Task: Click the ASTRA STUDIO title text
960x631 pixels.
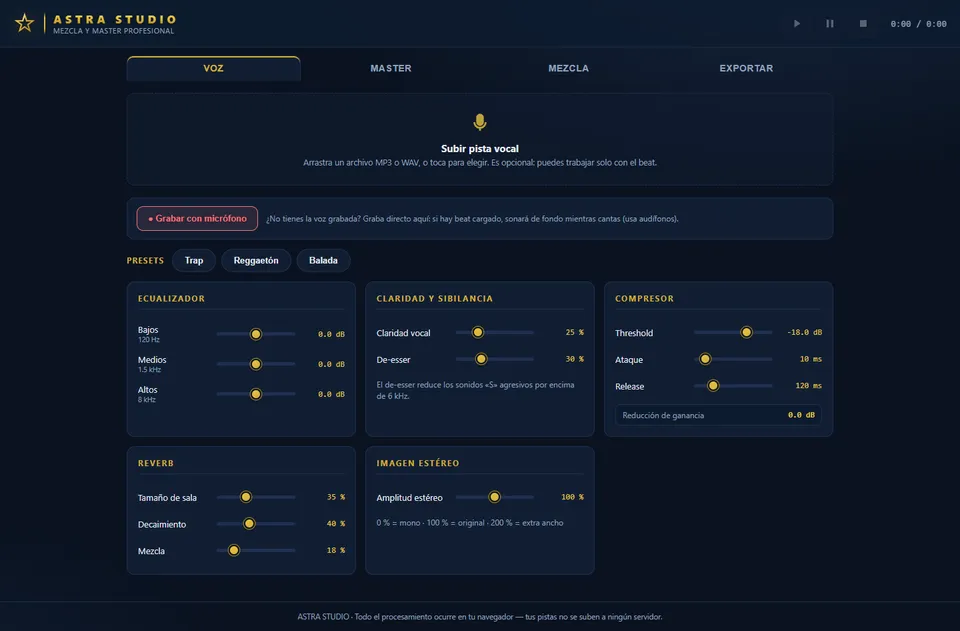Action: coord(114,20)
